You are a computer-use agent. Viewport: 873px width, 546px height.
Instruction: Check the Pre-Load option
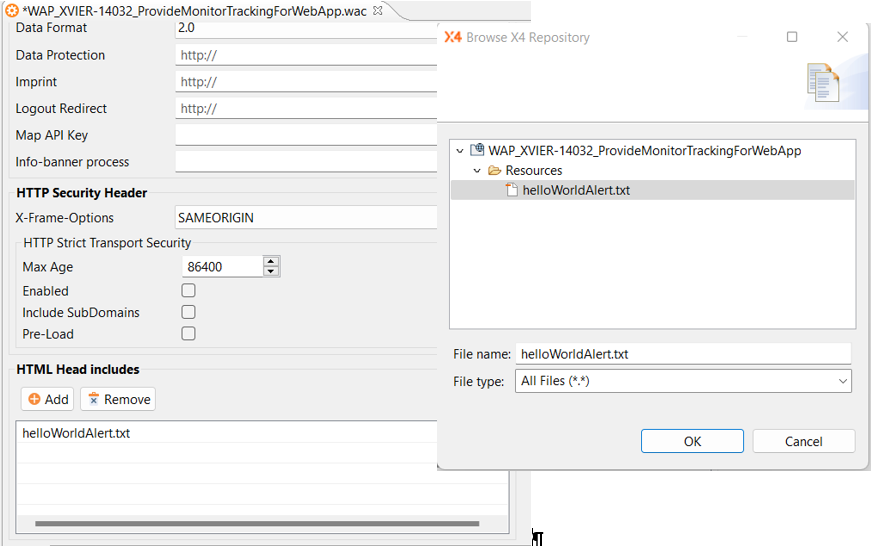[188, 334]
